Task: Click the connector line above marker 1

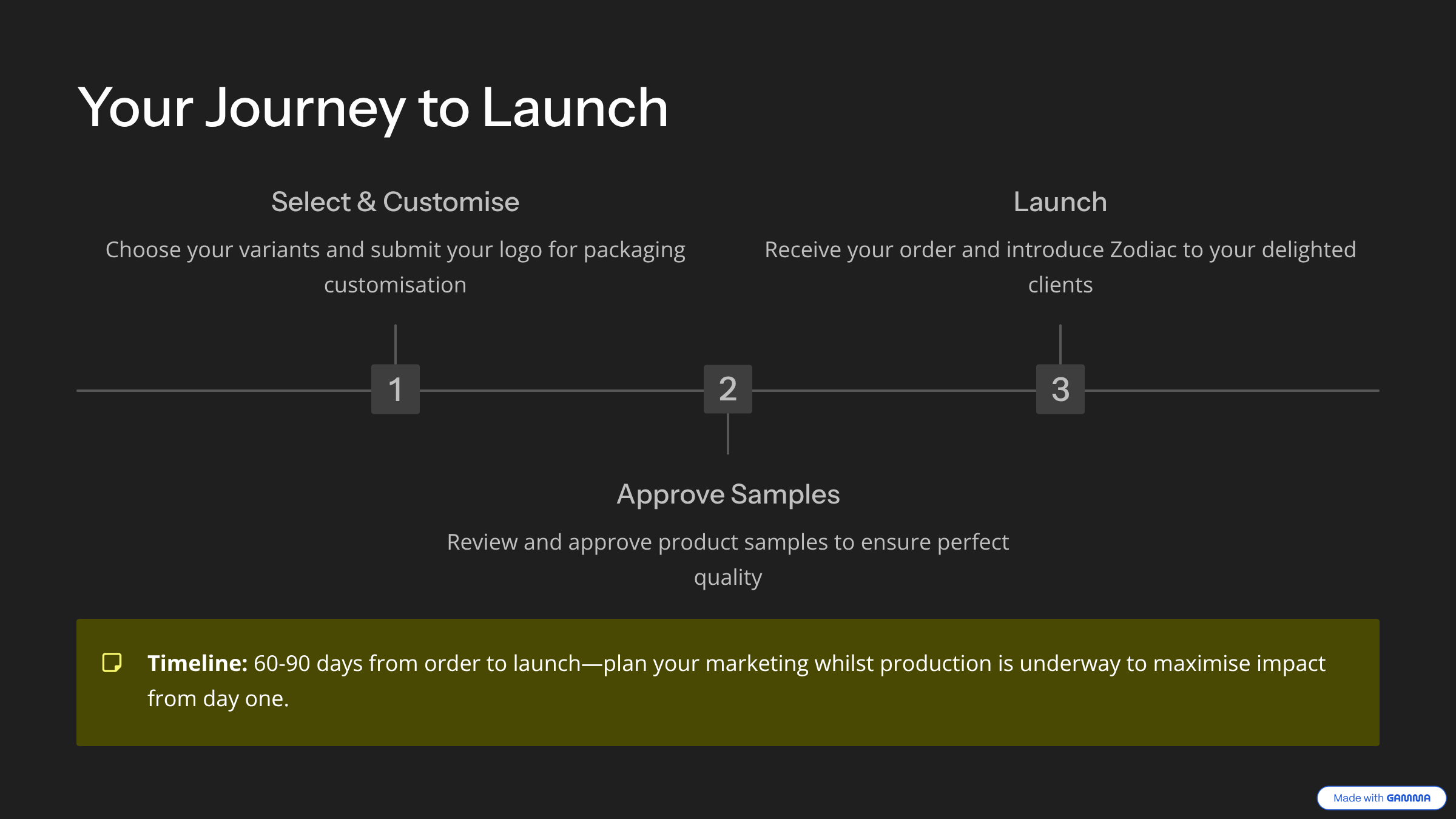Action: [396, 344]
